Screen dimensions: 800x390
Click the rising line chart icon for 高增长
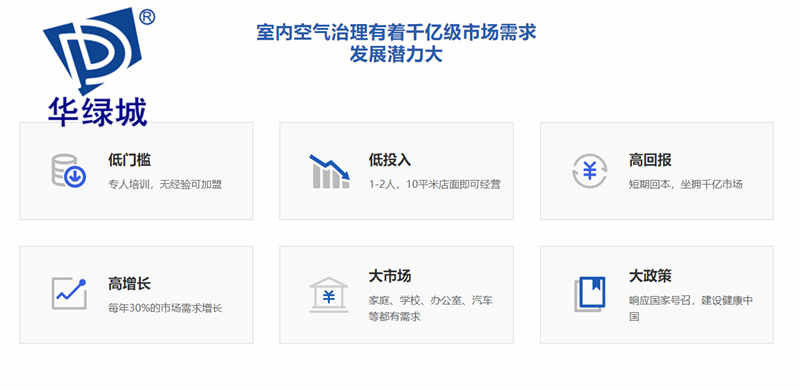[69, 294]
